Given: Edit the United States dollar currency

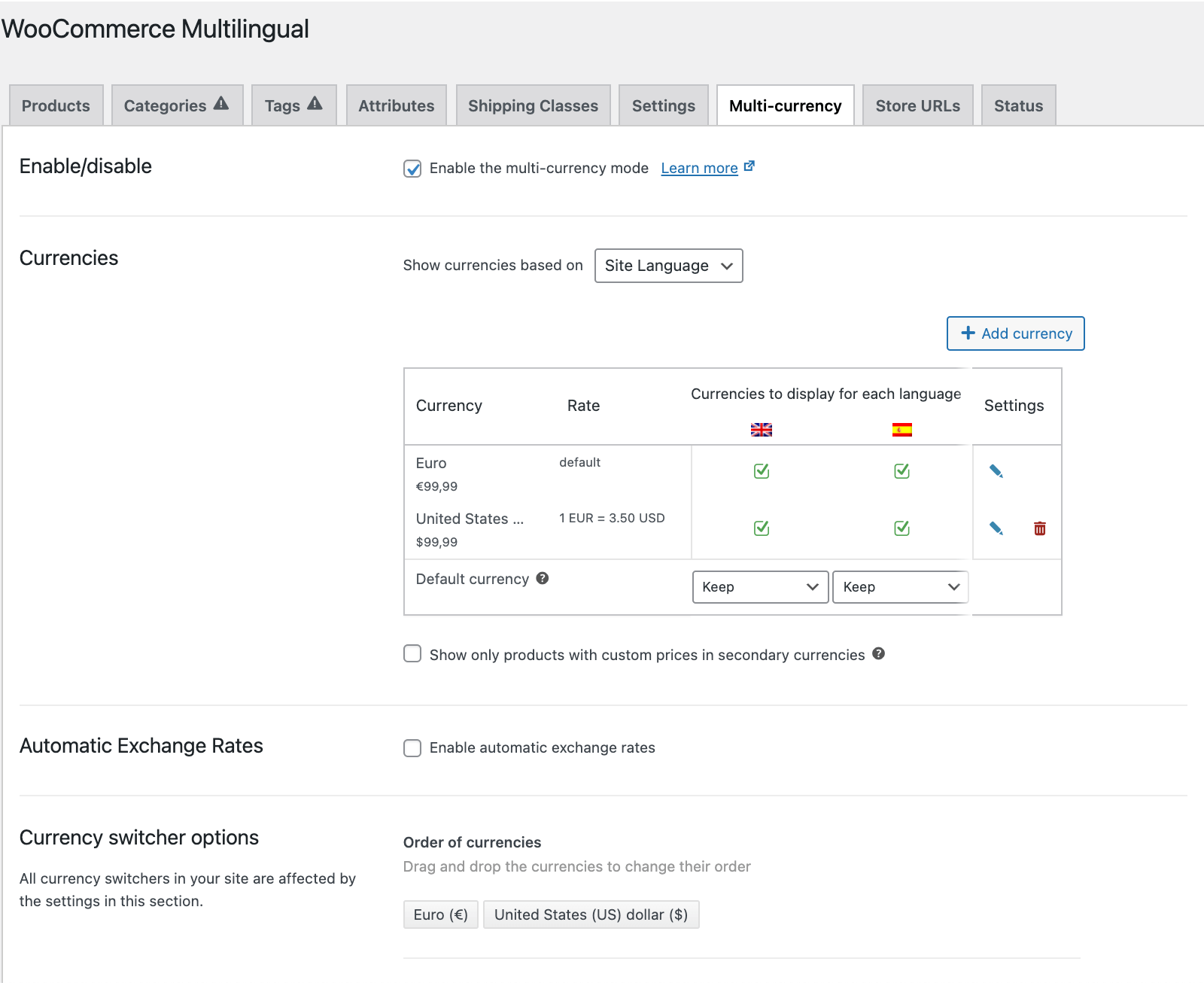Looking at the screenshot, I should coord(996,528).
